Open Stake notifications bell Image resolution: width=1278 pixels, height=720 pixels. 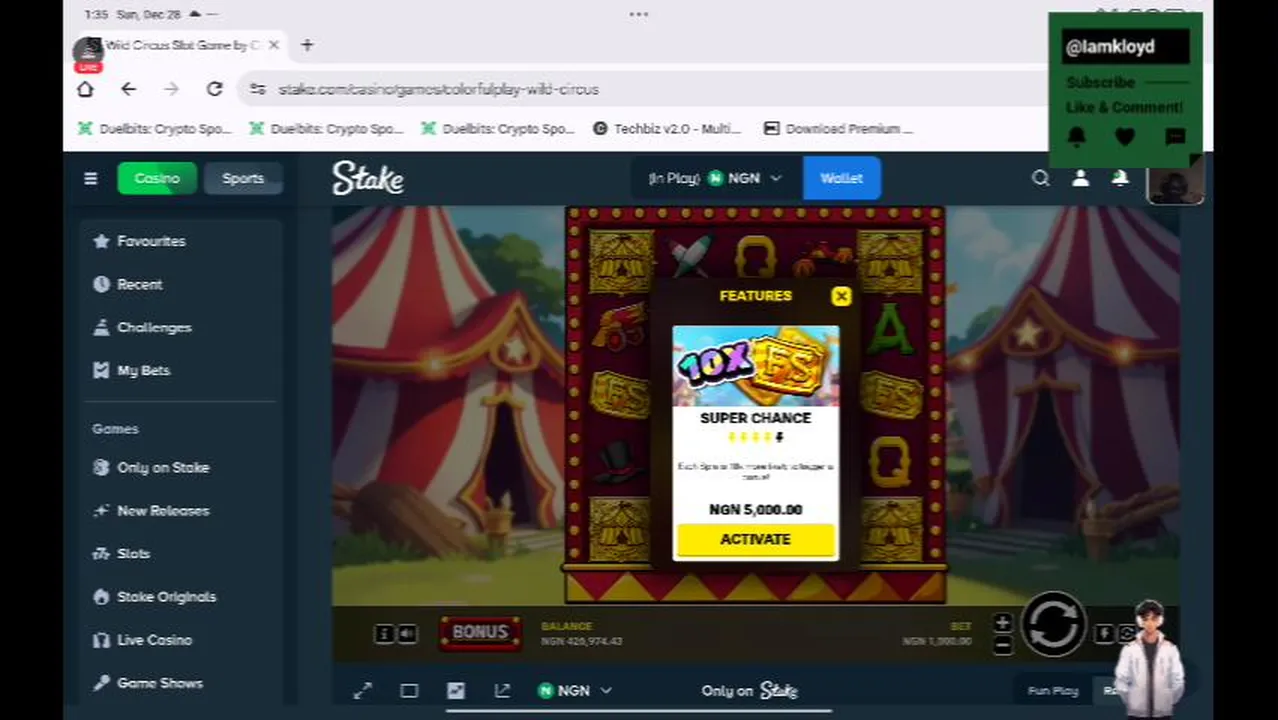[1120, 178]
